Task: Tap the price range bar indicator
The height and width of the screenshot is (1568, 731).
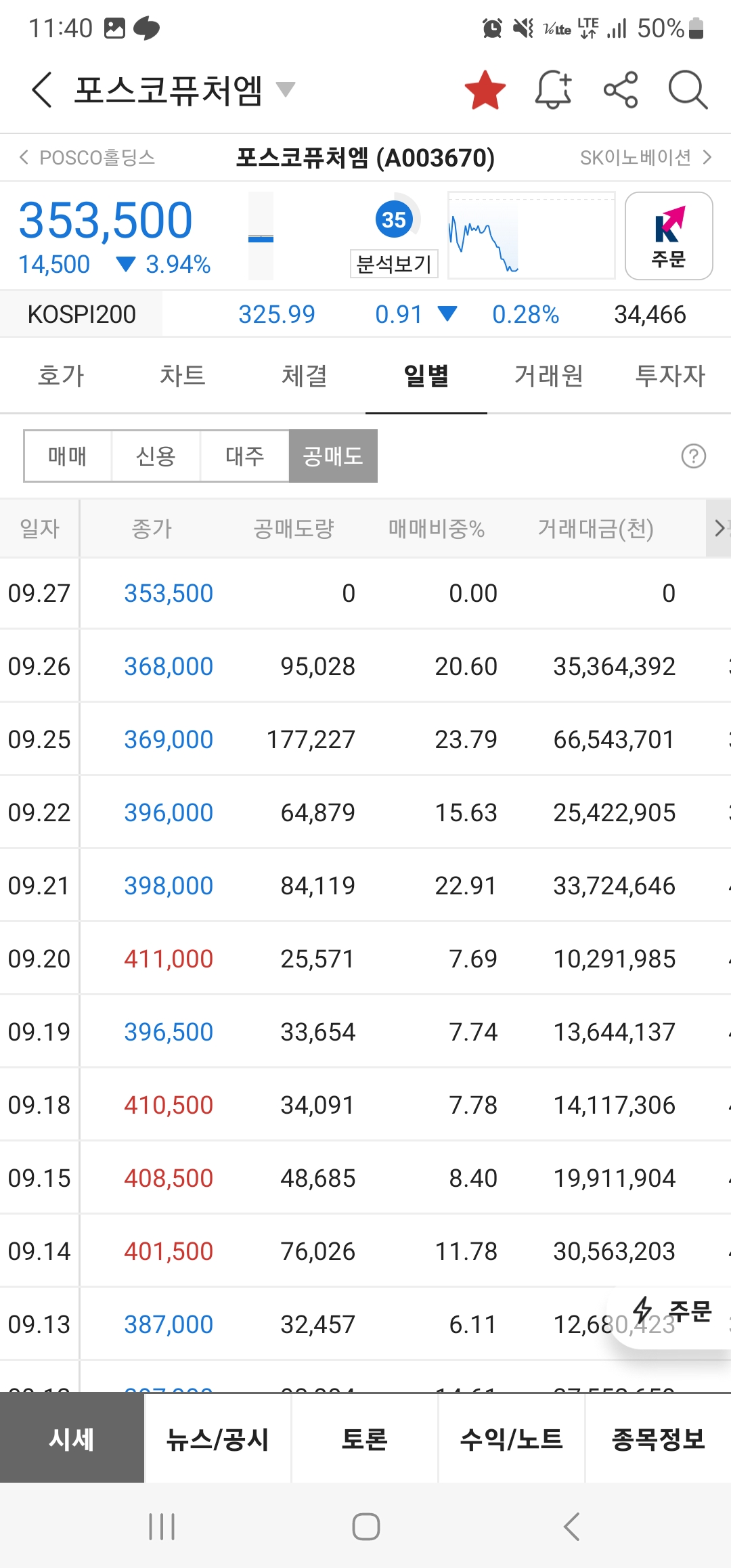Action: [261, 236]
